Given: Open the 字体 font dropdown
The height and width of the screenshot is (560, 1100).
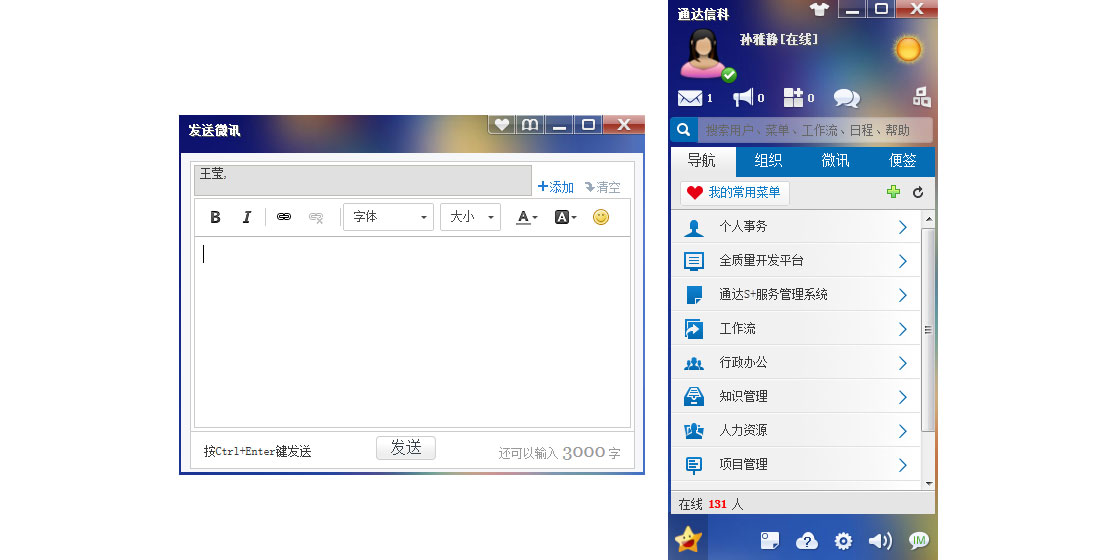Looking at the screenshot, I should coord(388,217).
